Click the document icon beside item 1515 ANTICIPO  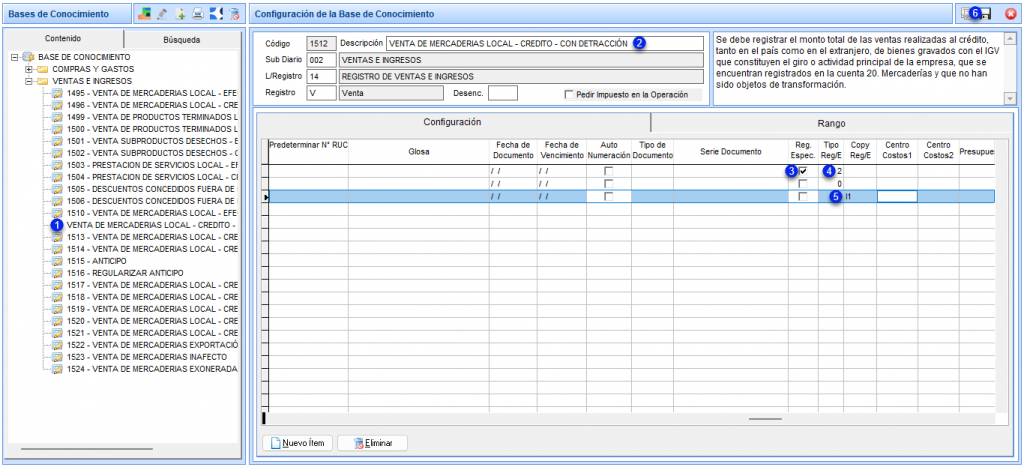click(x=57, y=261)
